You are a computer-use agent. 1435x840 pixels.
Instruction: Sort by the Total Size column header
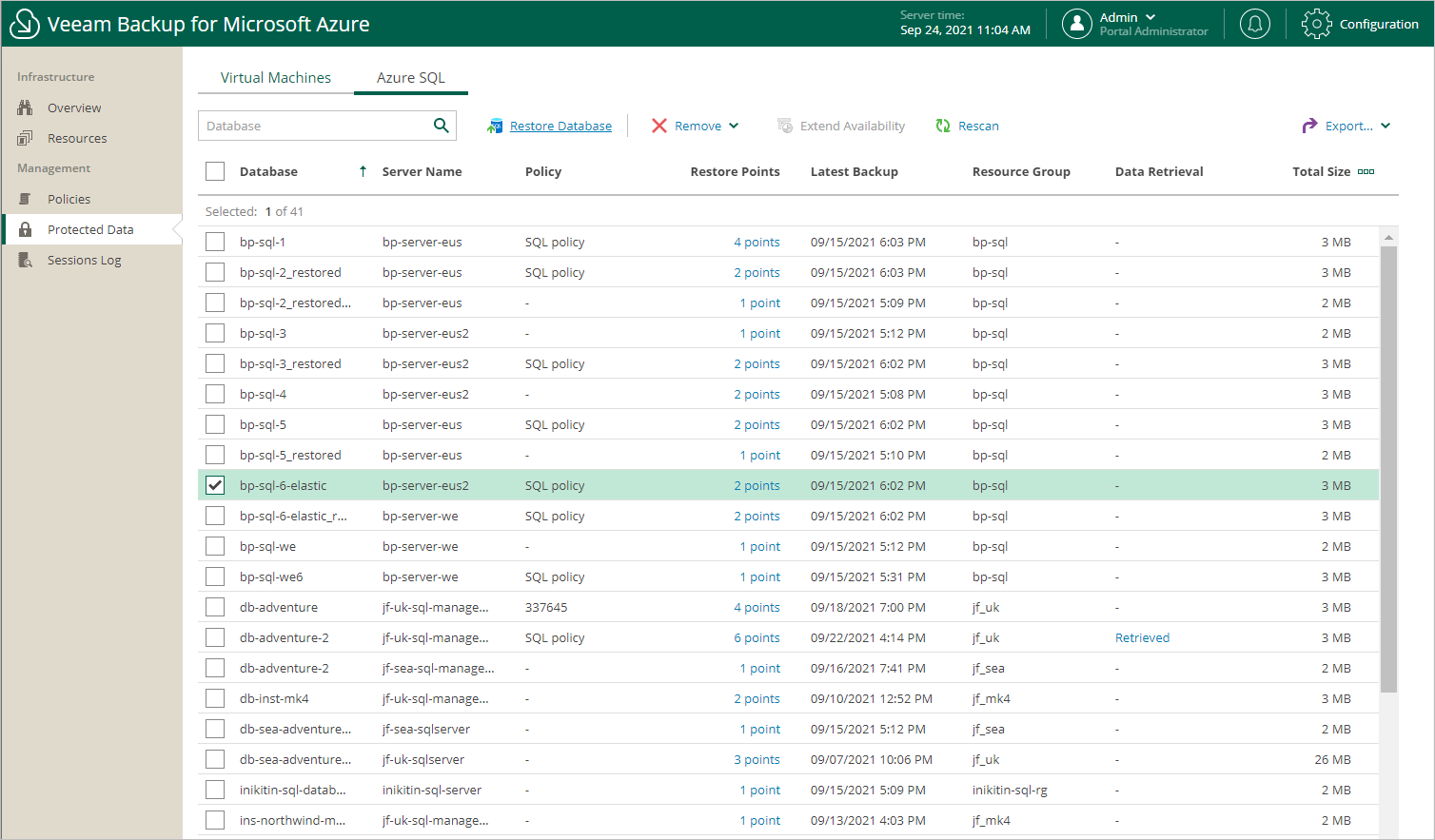(x=1321, y=171)
